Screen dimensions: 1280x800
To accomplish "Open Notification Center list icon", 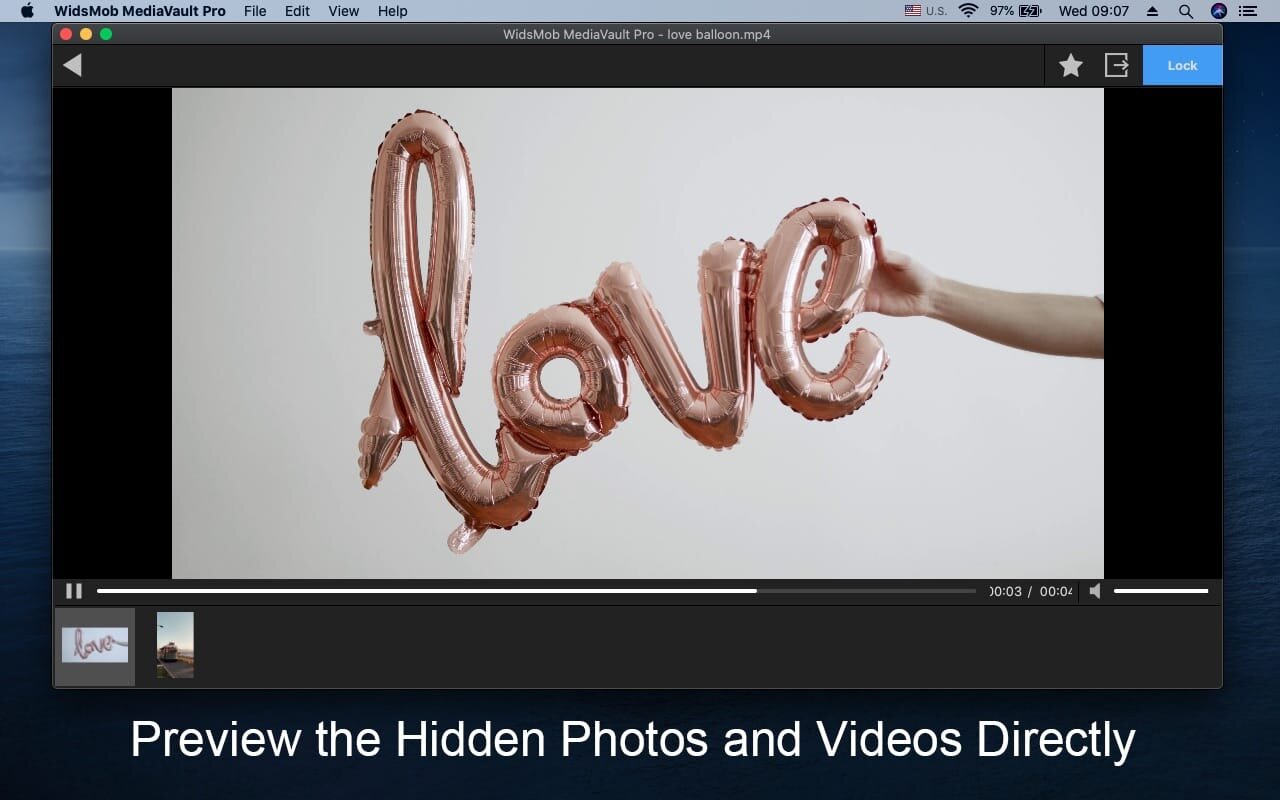I will (x=1247, y=11).
